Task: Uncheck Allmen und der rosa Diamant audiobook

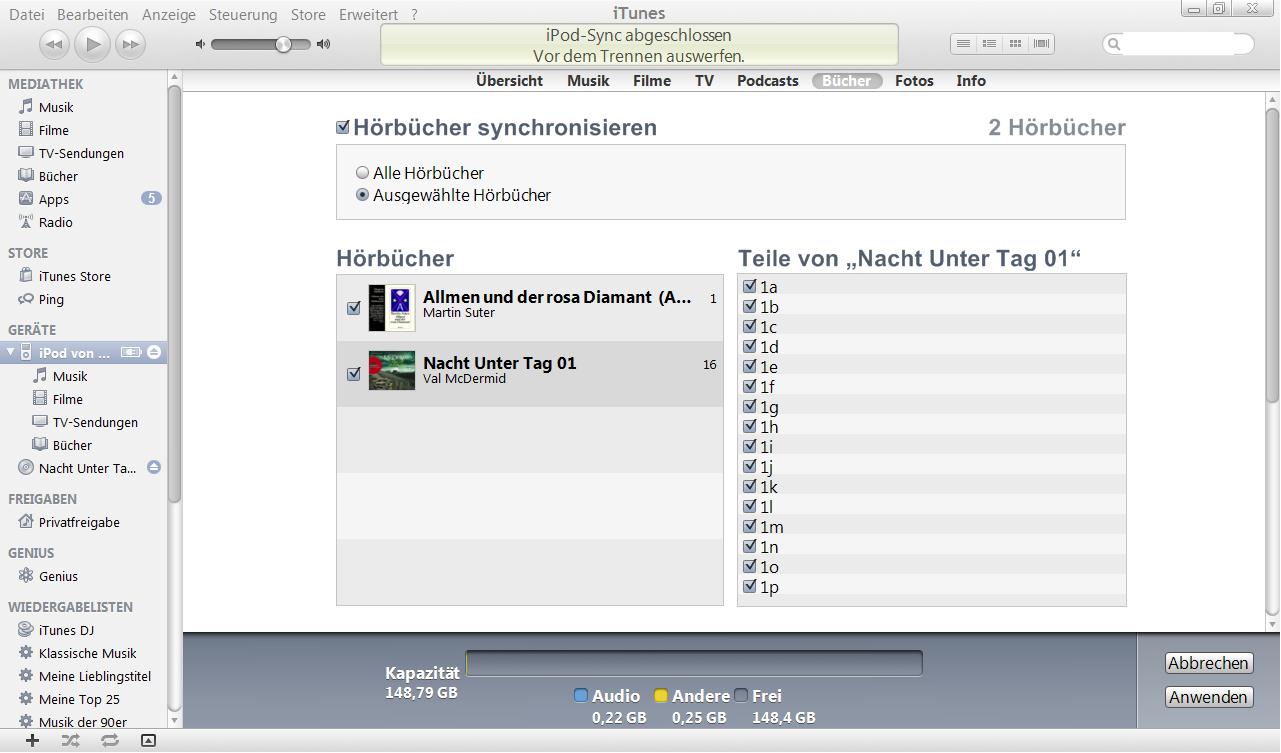Action: pos(353,308)
